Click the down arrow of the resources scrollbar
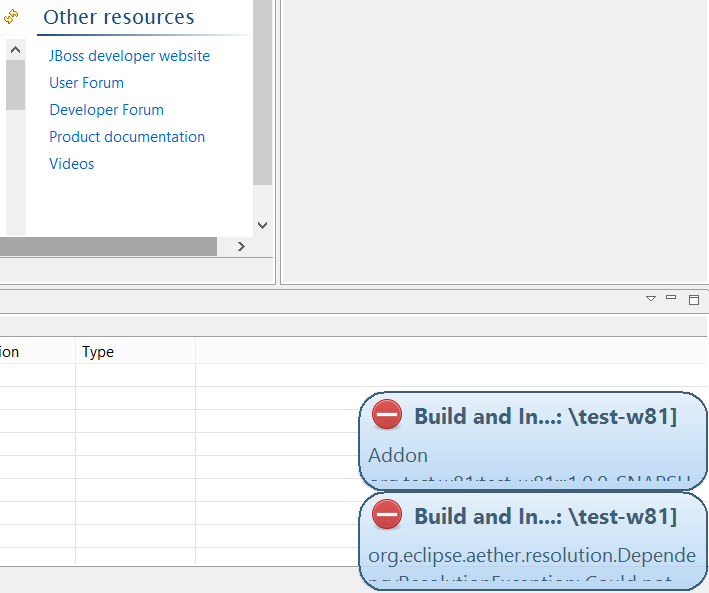This screenshot has height=593, width=709. (x=262, y=225)
